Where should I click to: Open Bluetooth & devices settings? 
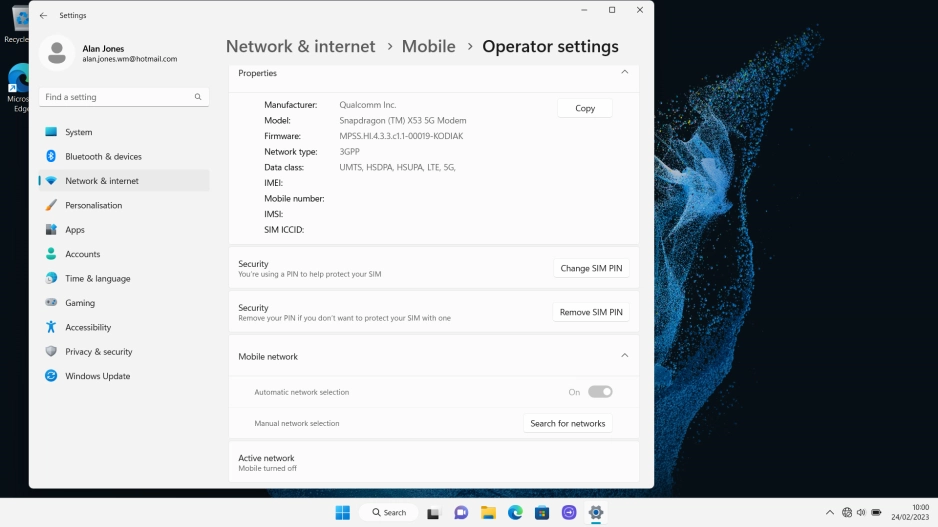[103, 157]
